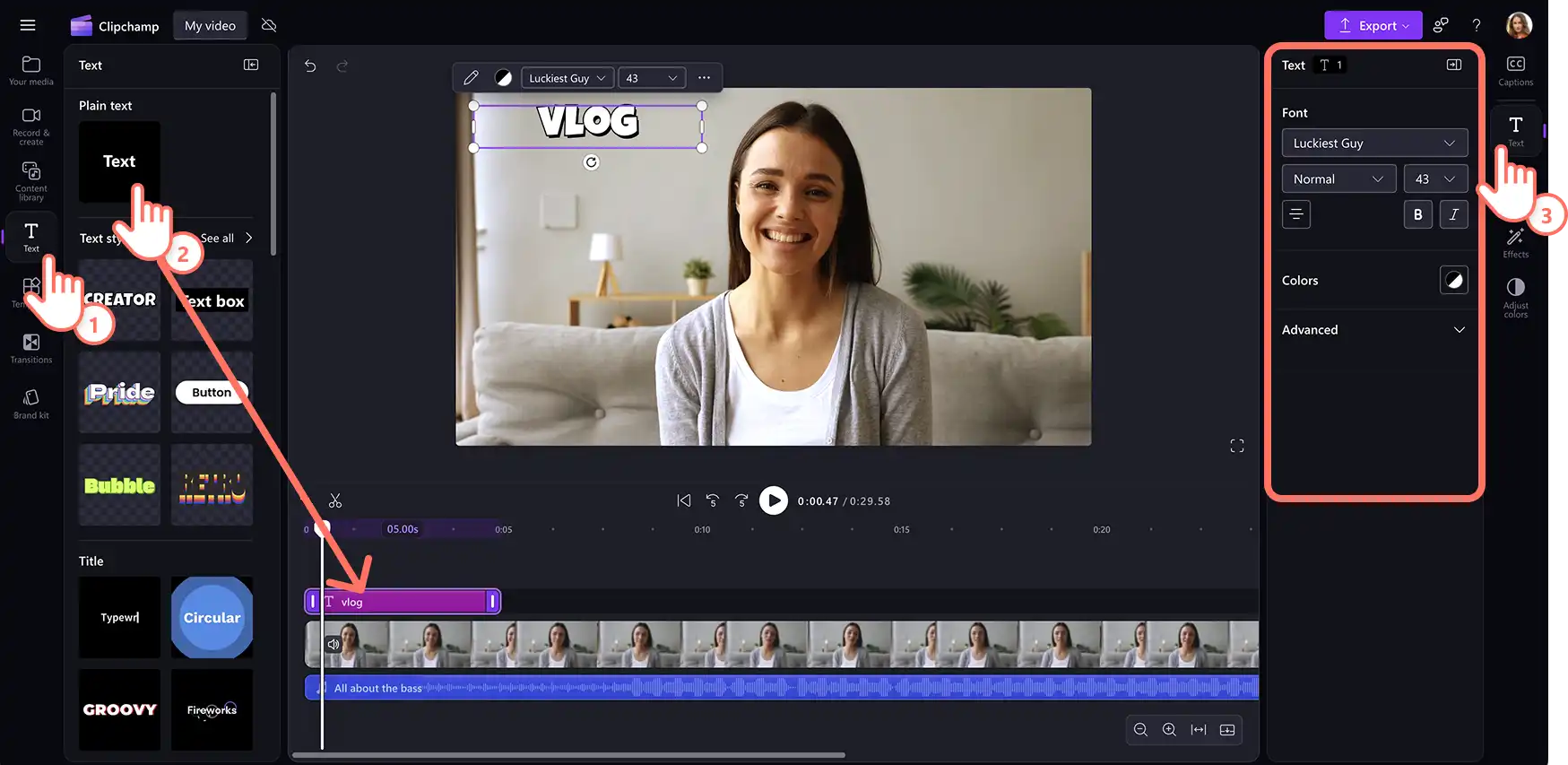Click timeline horizontal scrollbar
Viewport: 1568px width, 765px height.
pyautogui.click(x=569, y=755)
